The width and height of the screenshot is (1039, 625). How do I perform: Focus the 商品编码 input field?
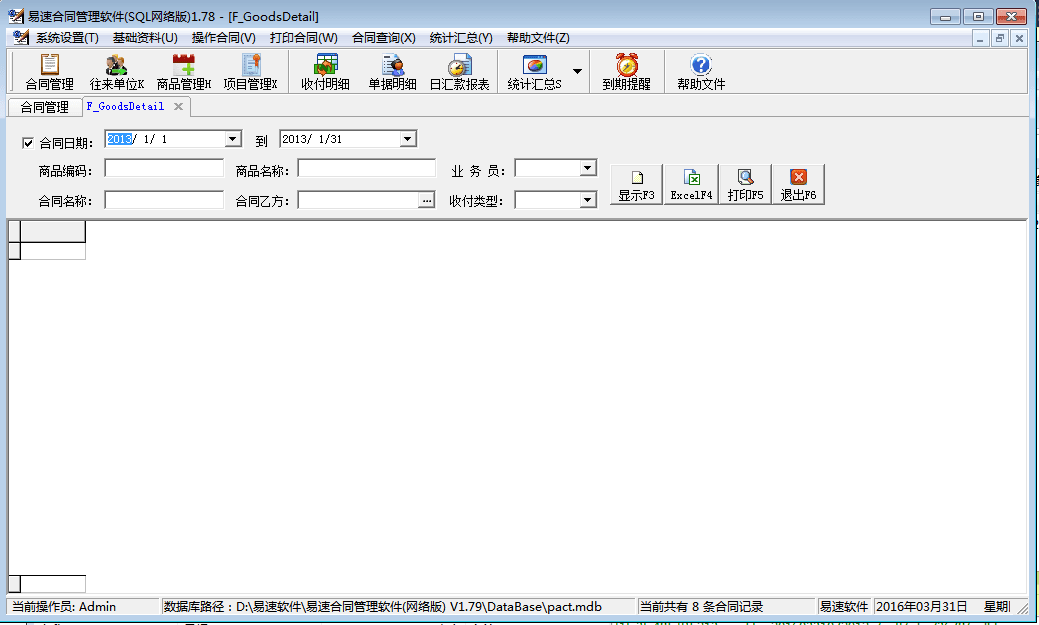[x=164, y=168]
